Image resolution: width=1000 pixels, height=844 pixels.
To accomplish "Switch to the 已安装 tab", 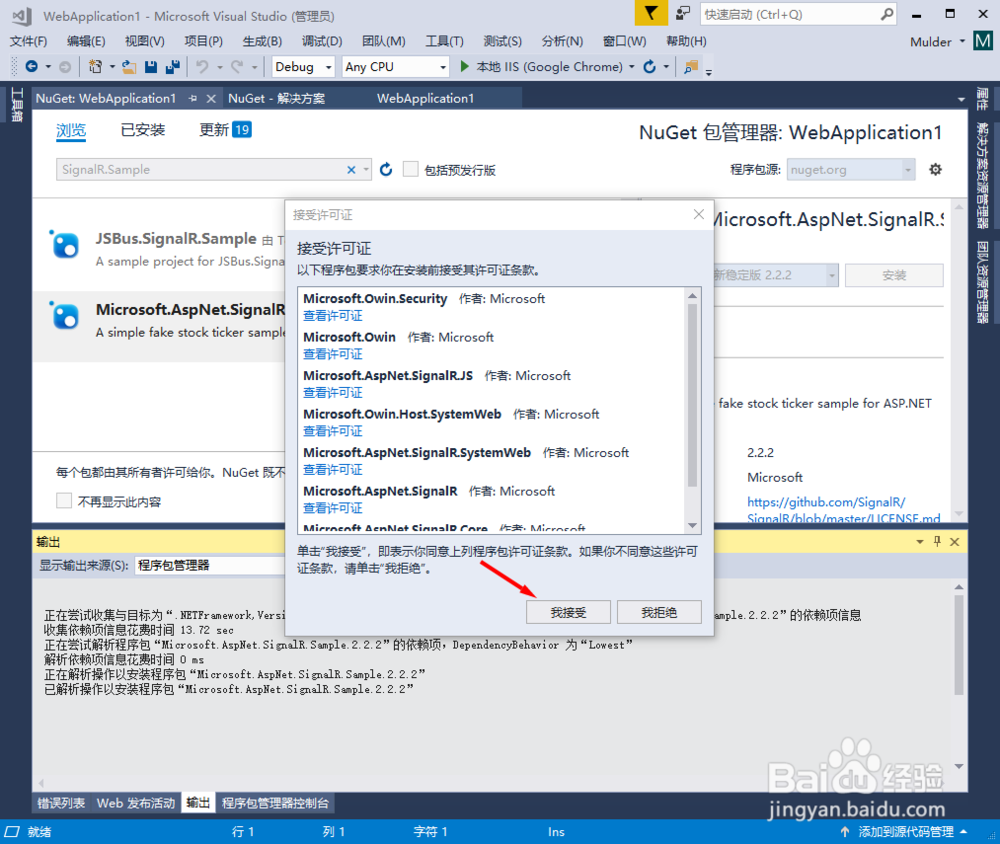I will 143,131.
